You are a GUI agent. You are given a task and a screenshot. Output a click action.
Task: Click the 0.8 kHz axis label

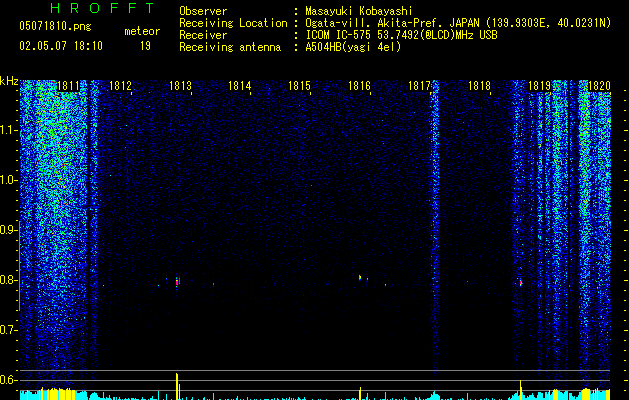9,280
